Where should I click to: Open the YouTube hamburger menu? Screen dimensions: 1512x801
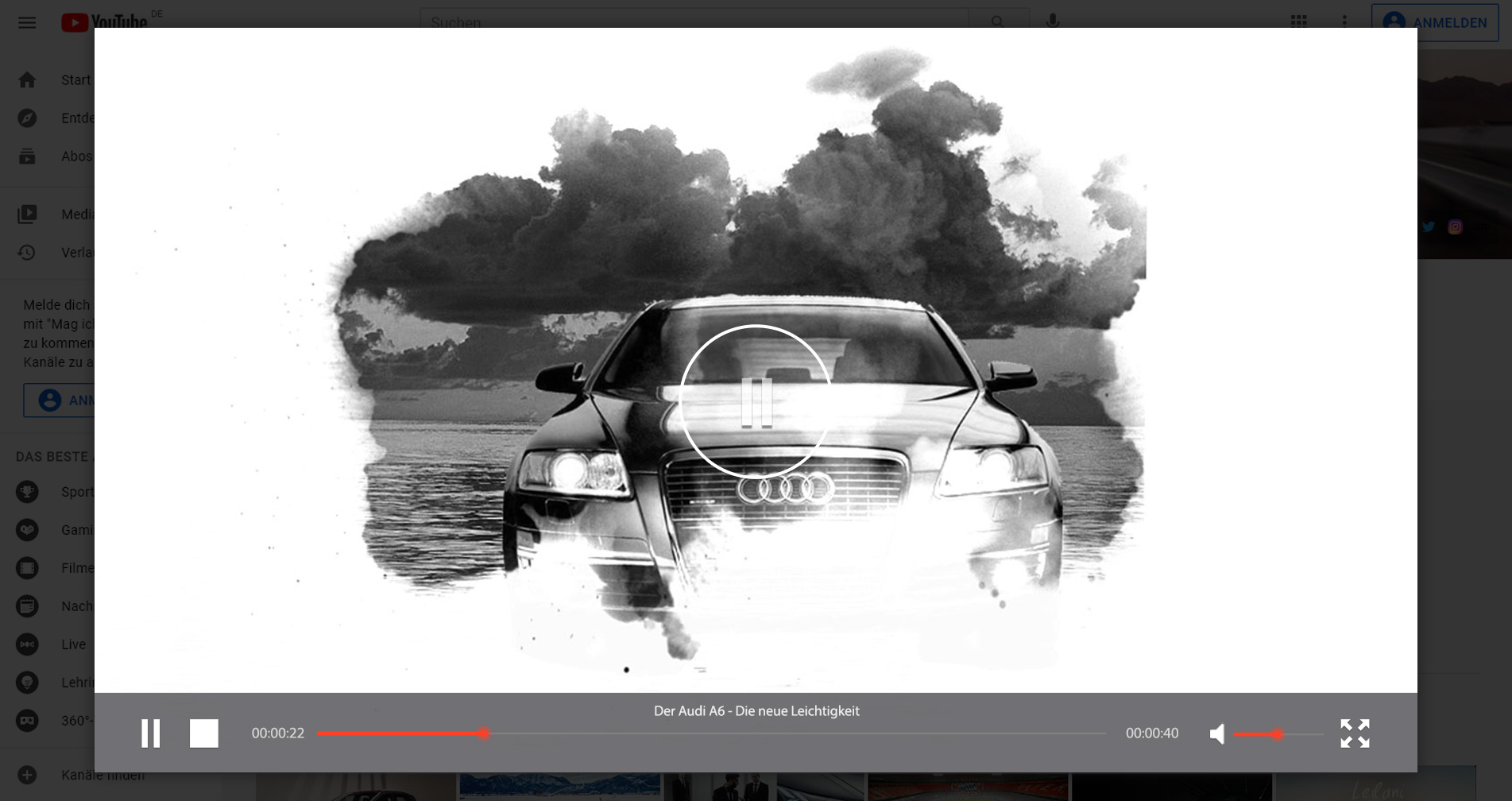click(x=27, y=22)
